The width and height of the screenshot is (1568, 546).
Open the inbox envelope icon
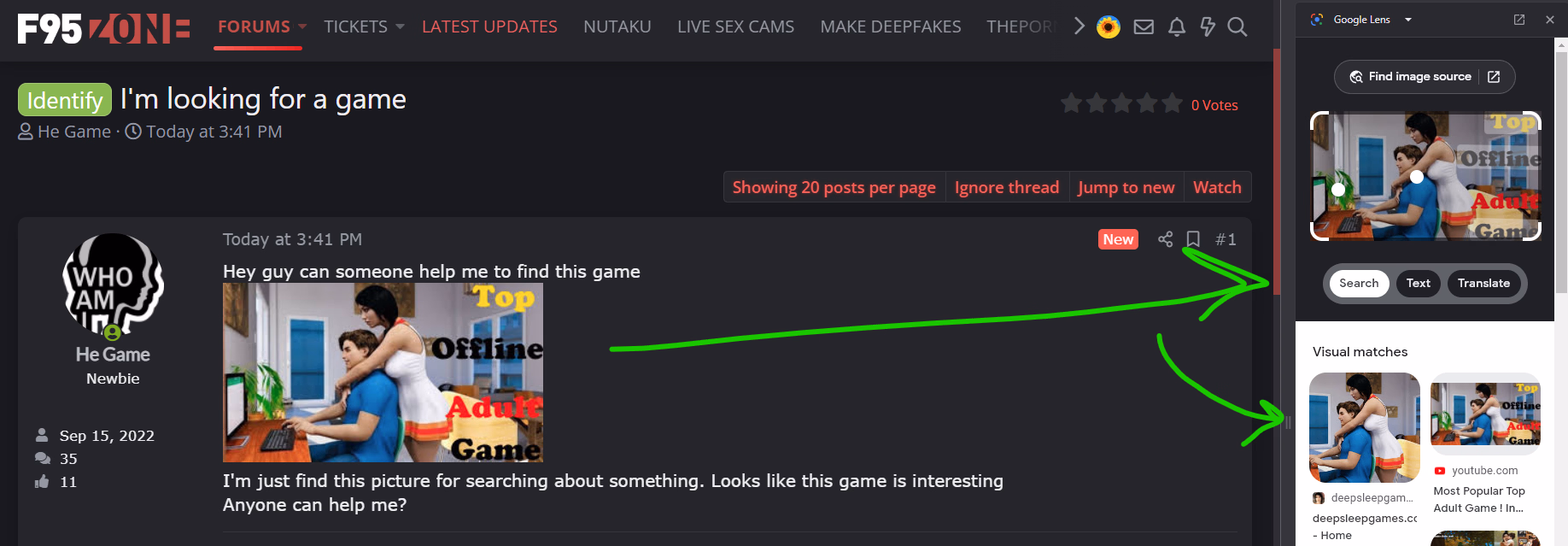[x=1144, y=27]
